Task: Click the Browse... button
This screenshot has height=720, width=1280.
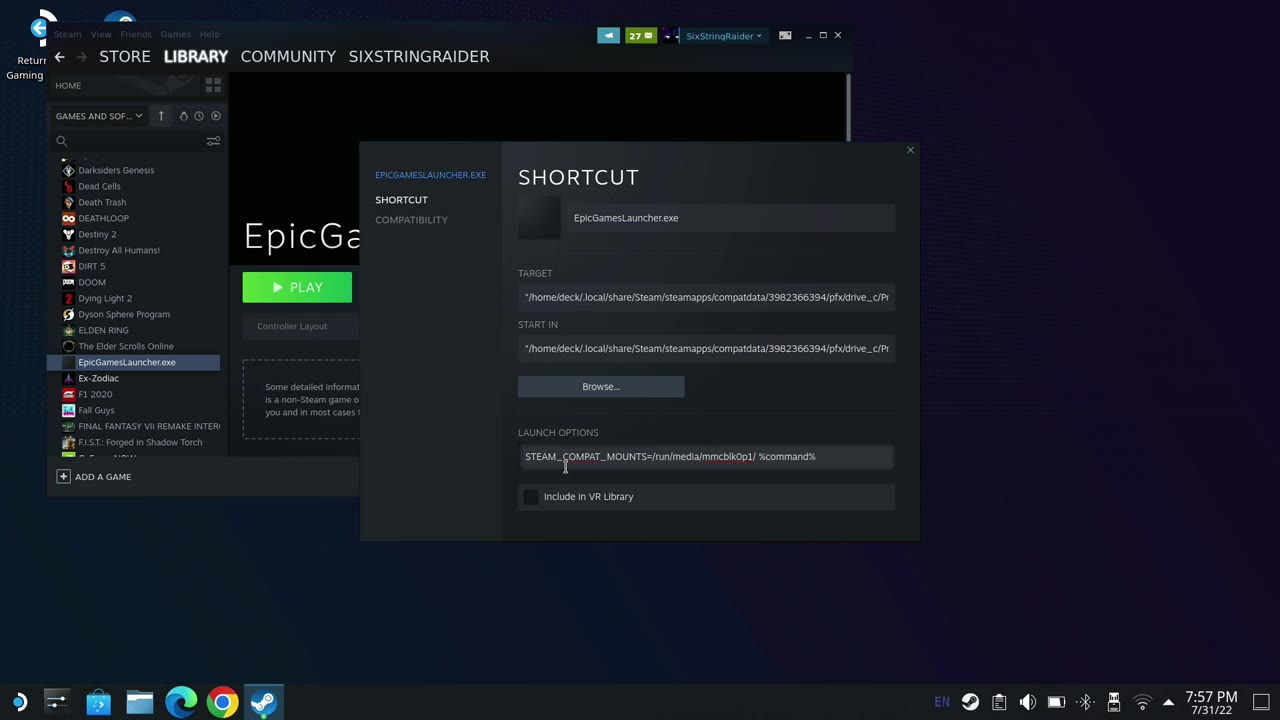Action: [601, 387]
